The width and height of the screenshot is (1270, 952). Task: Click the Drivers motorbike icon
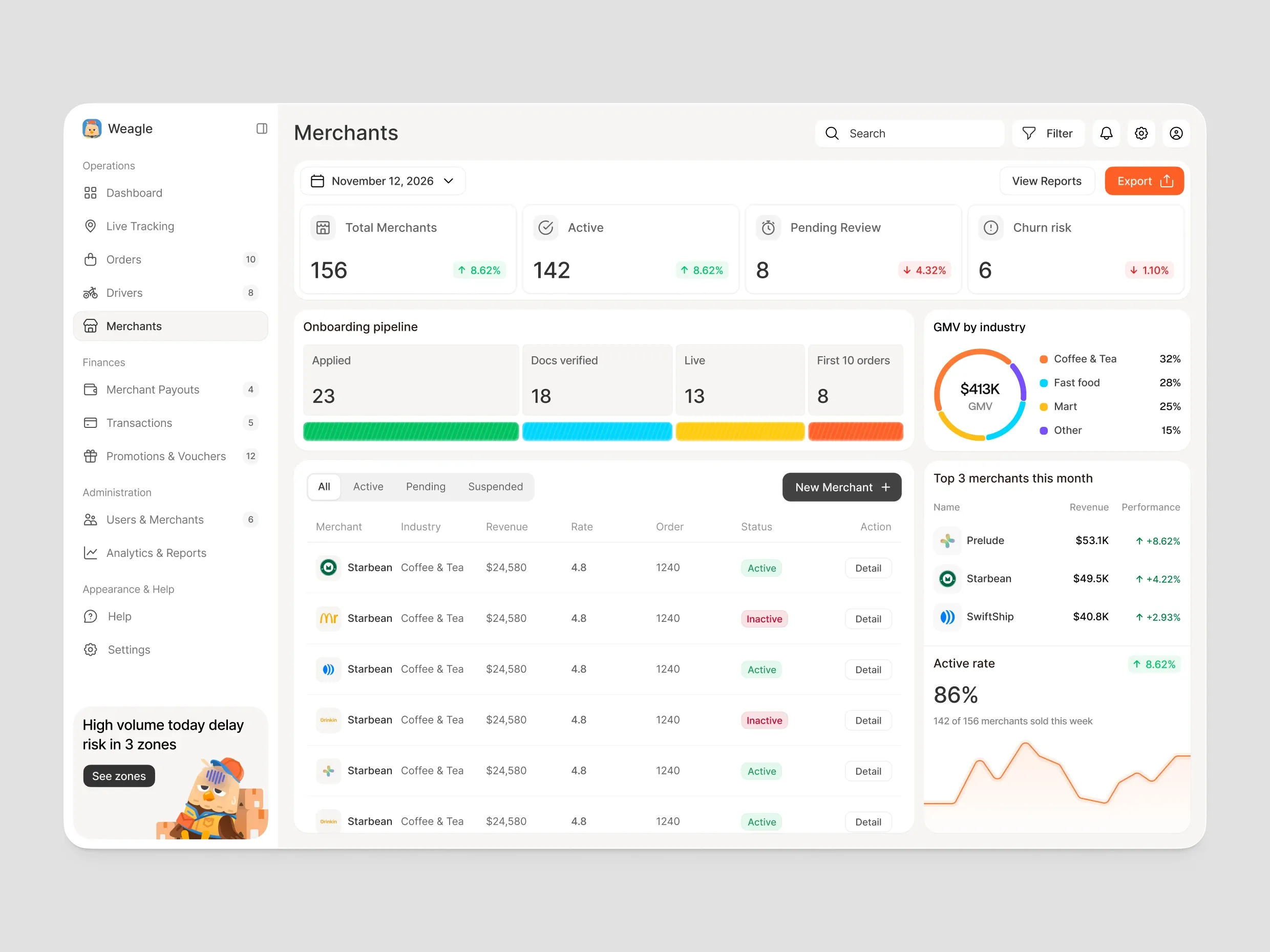[90, 293]
